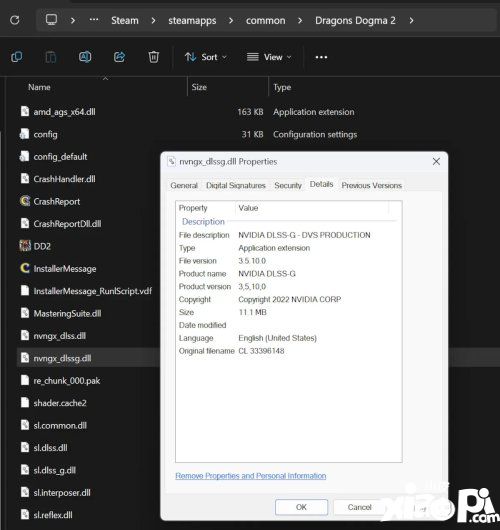Expand the chevron after Steam breadcrumb
The width and height of the screenshot is (500, 530).
(x=153, y=21)
